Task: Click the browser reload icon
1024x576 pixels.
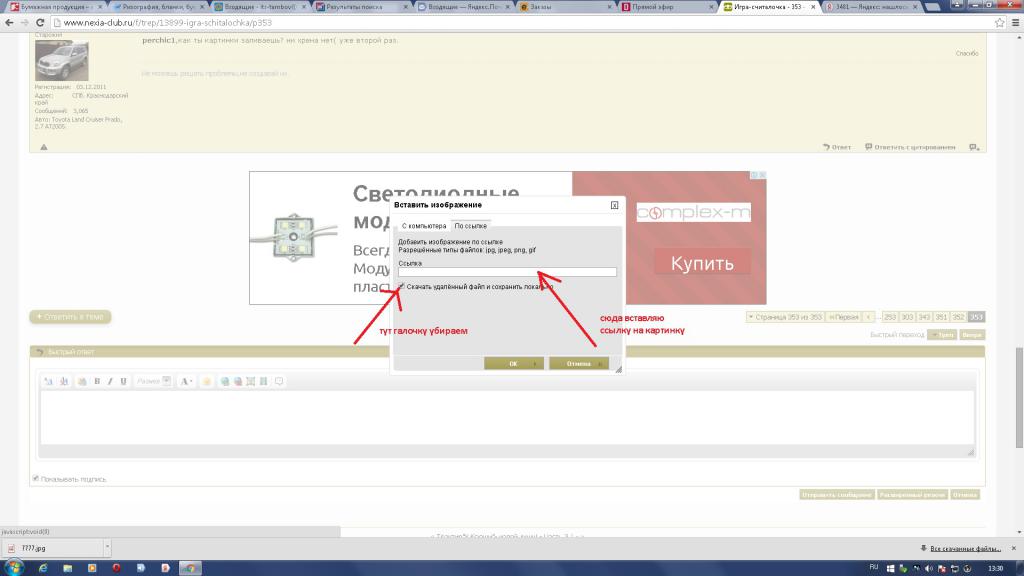Action: [x=38, y=23]
